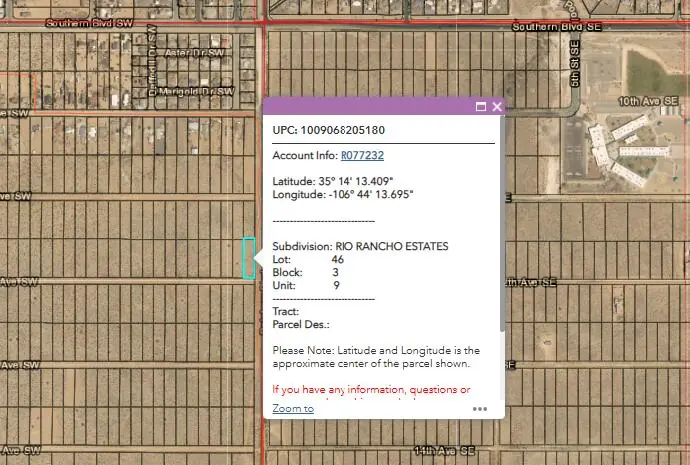The image size is (690, 465).
Task: Click the Block: 3 value
Action: click(x=336, y=272)
